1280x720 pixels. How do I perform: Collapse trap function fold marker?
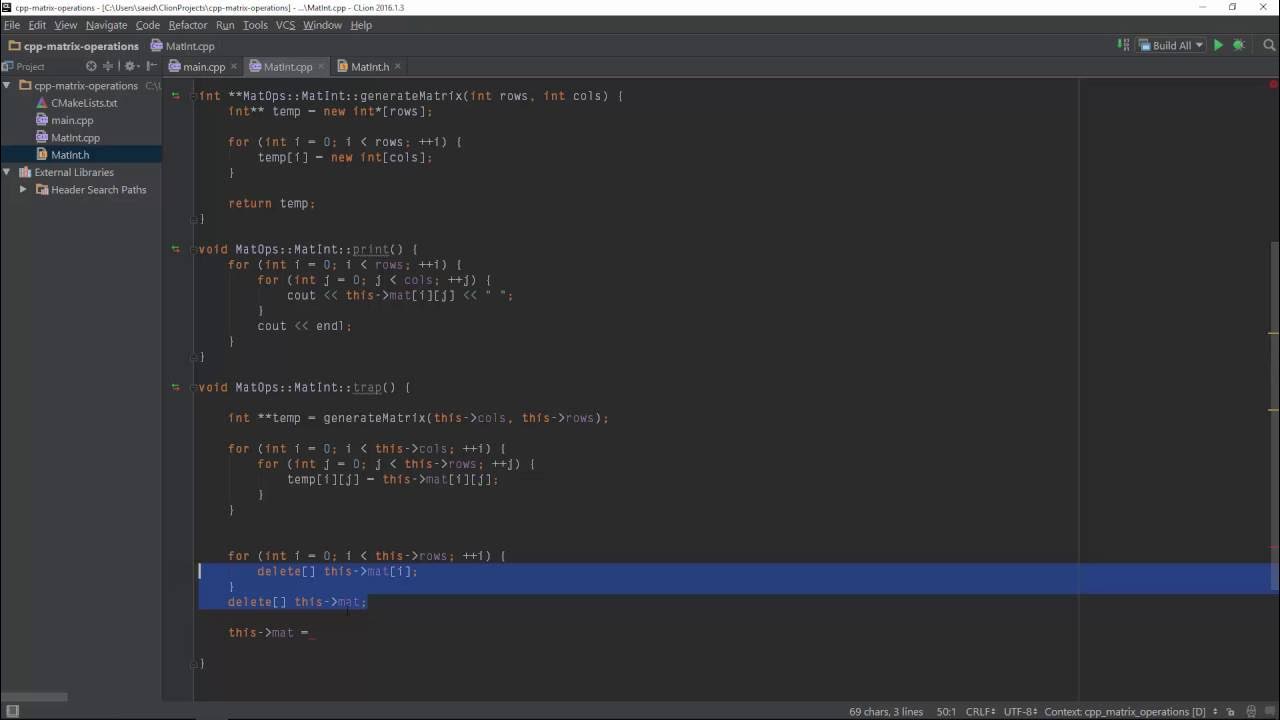click(194, 387)
